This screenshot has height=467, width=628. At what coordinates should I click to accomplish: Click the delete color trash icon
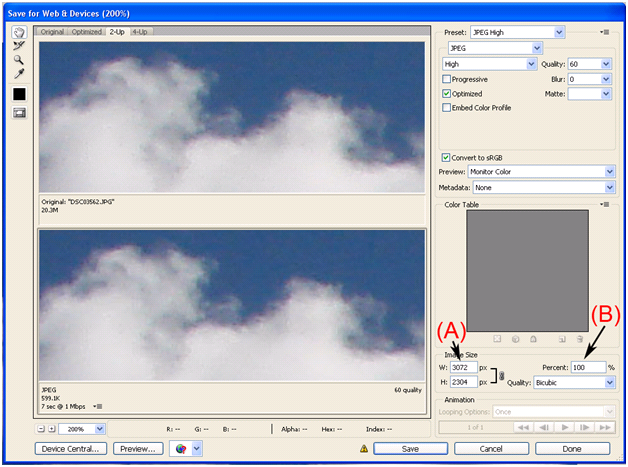[x=580, y=339]
